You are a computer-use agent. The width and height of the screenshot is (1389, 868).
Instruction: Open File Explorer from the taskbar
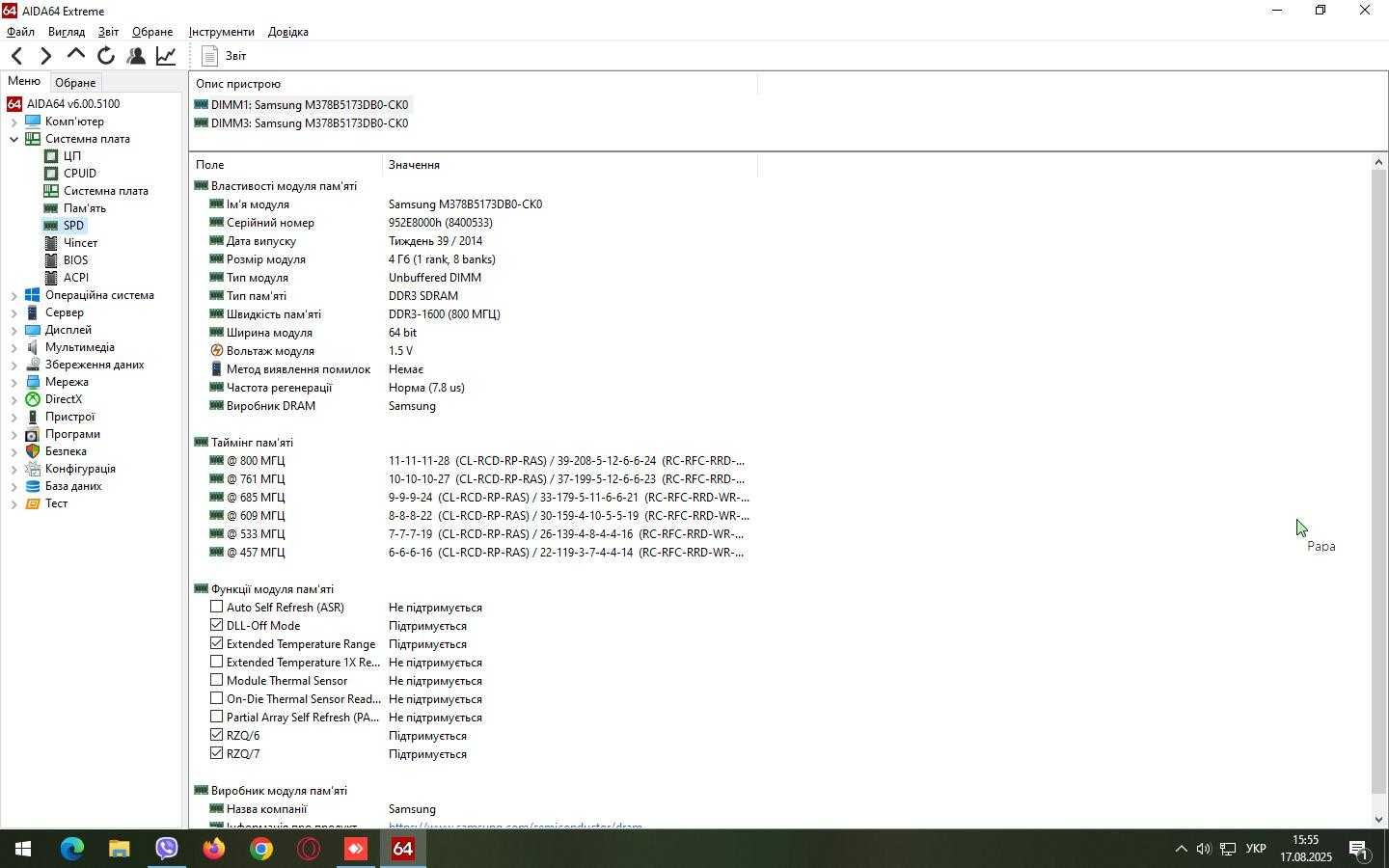coord(120,849)
